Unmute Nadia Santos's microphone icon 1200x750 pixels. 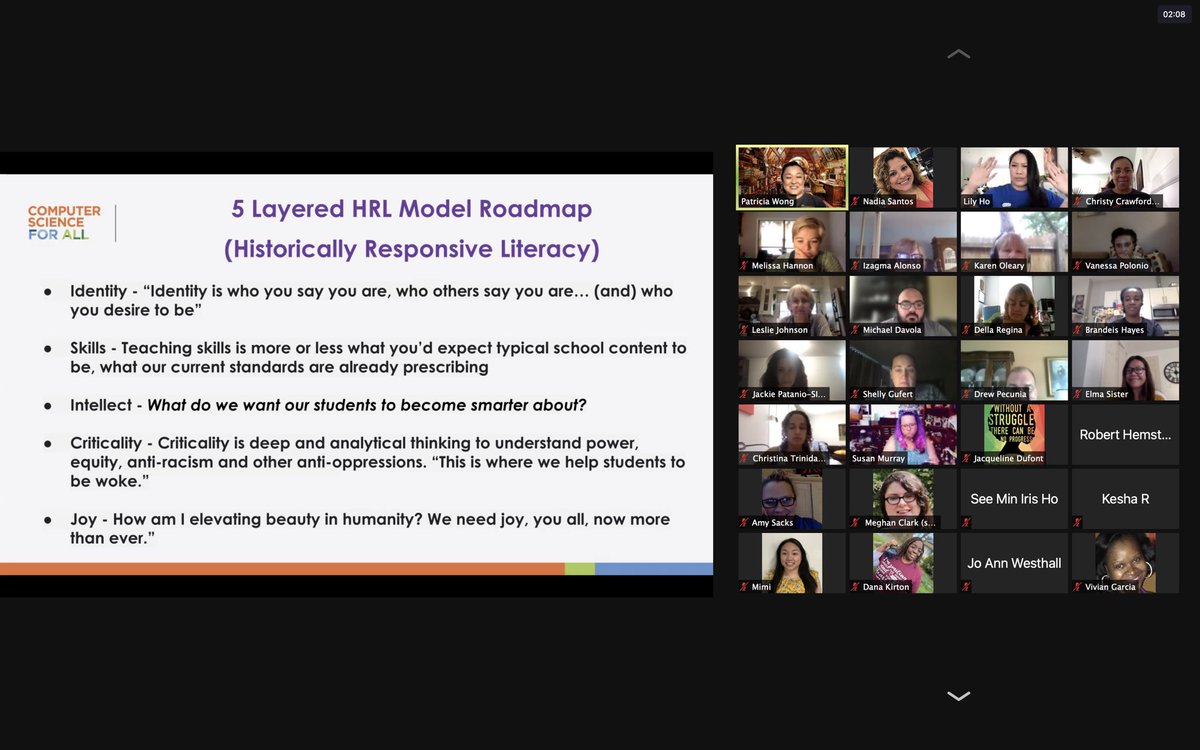tap(856, 200)
